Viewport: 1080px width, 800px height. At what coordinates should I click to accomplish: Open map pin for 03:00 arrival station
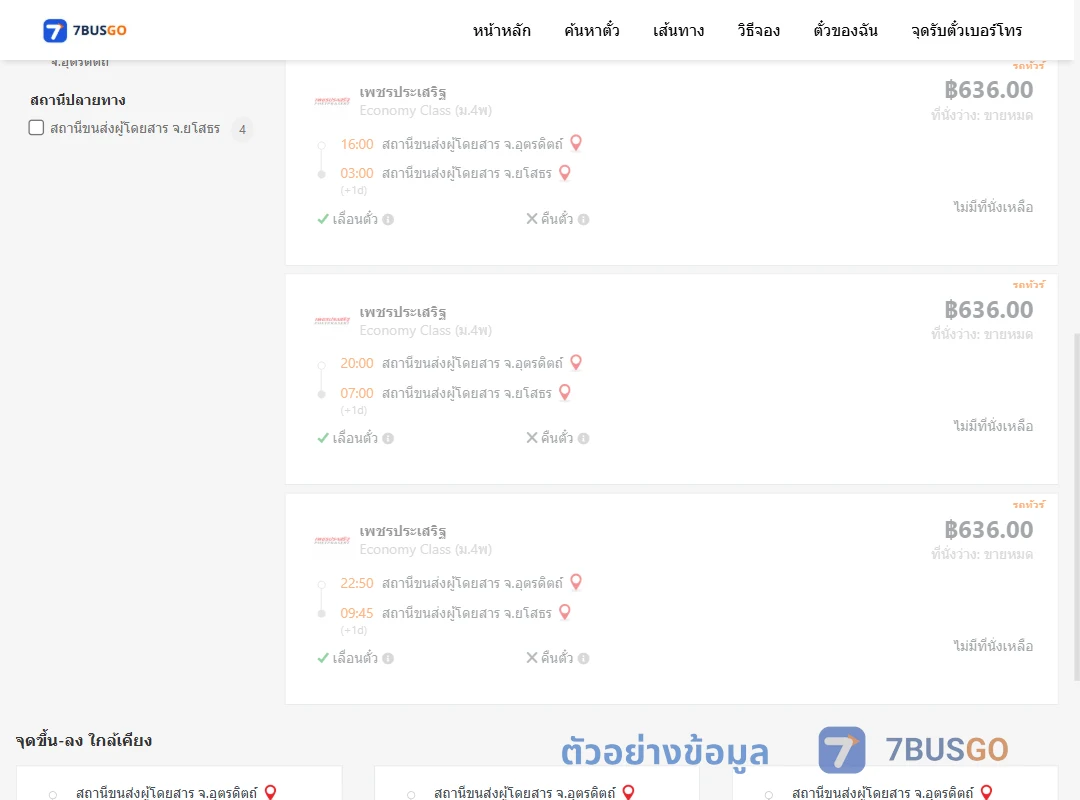(565, 173)
